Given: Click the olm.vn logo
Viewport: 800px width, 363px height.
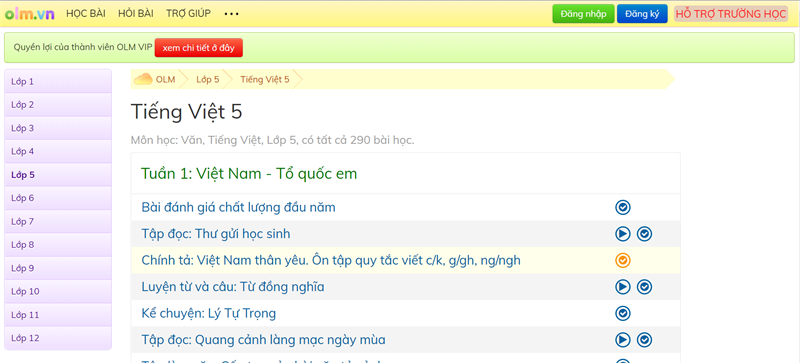Looking at the screenshot, I should [x=30, y=14].
